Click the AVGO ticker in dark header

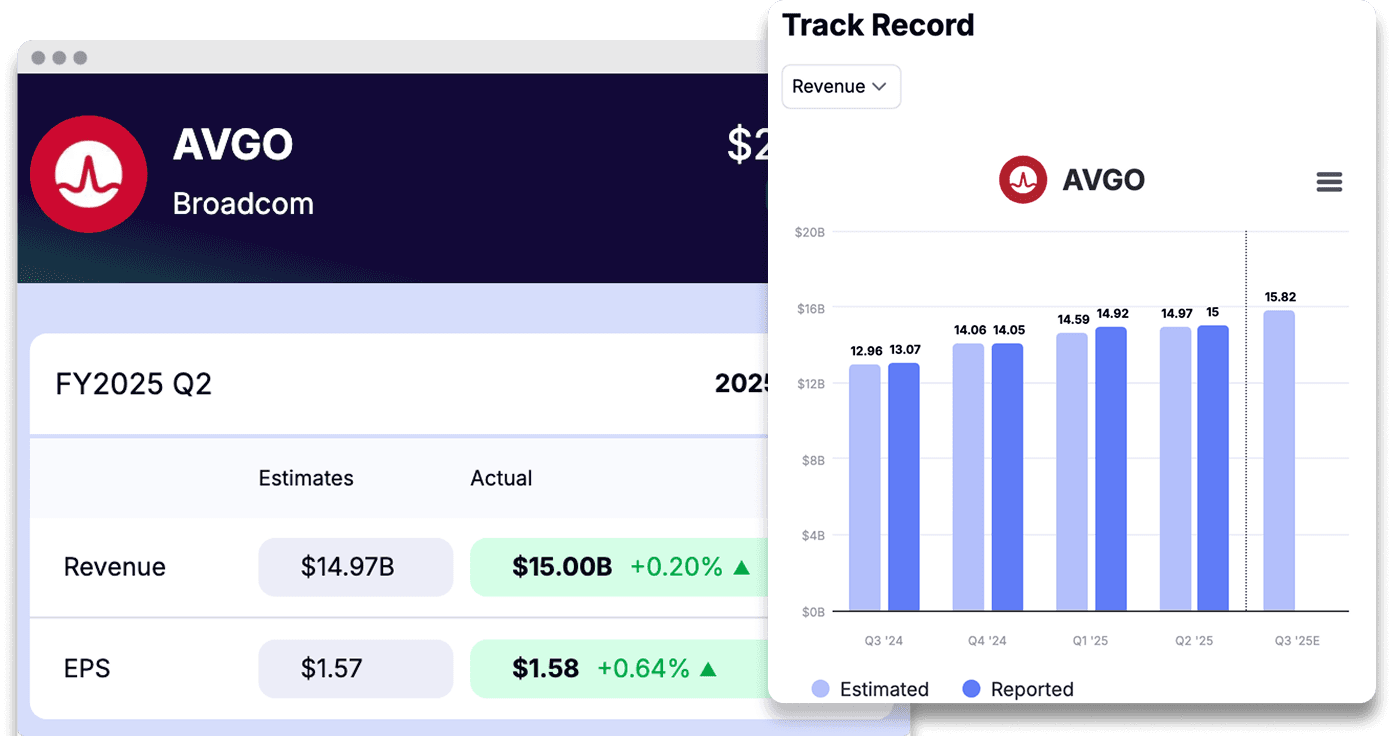[233, 145]
